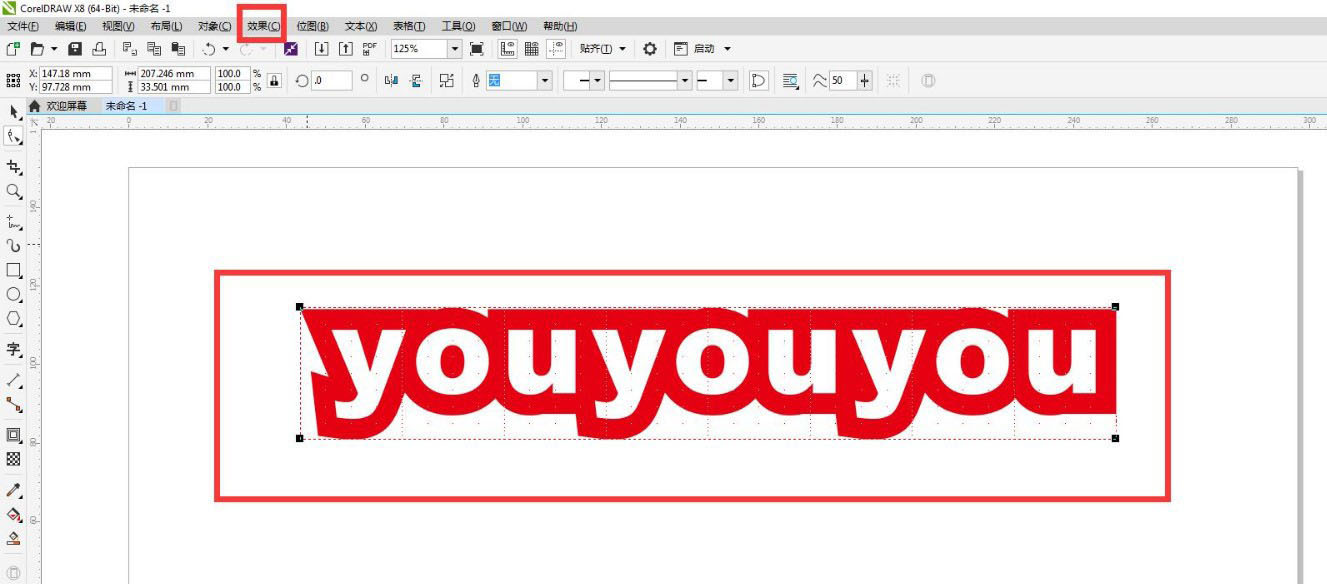Toggle show grid button
This screenshot has height=584, width=1327.
(531, 49)
